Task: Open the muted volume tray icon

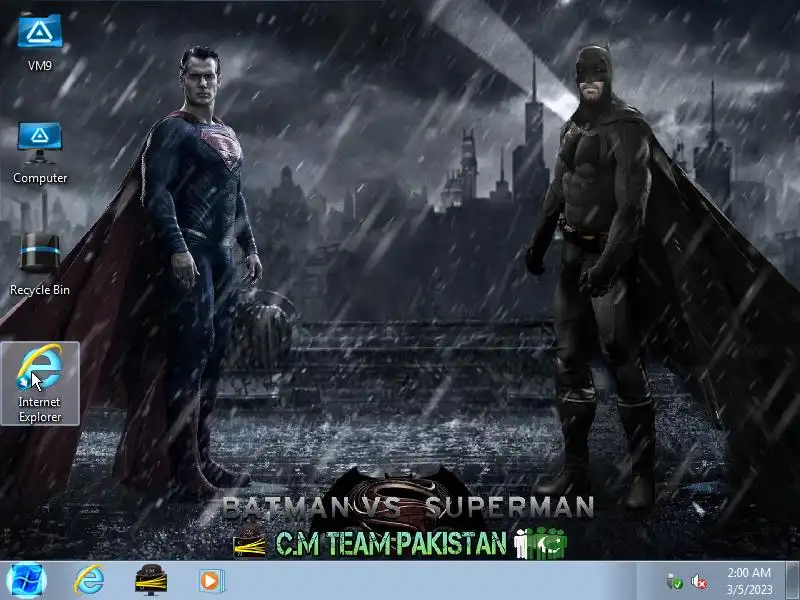Action: (x=699, y=582)
